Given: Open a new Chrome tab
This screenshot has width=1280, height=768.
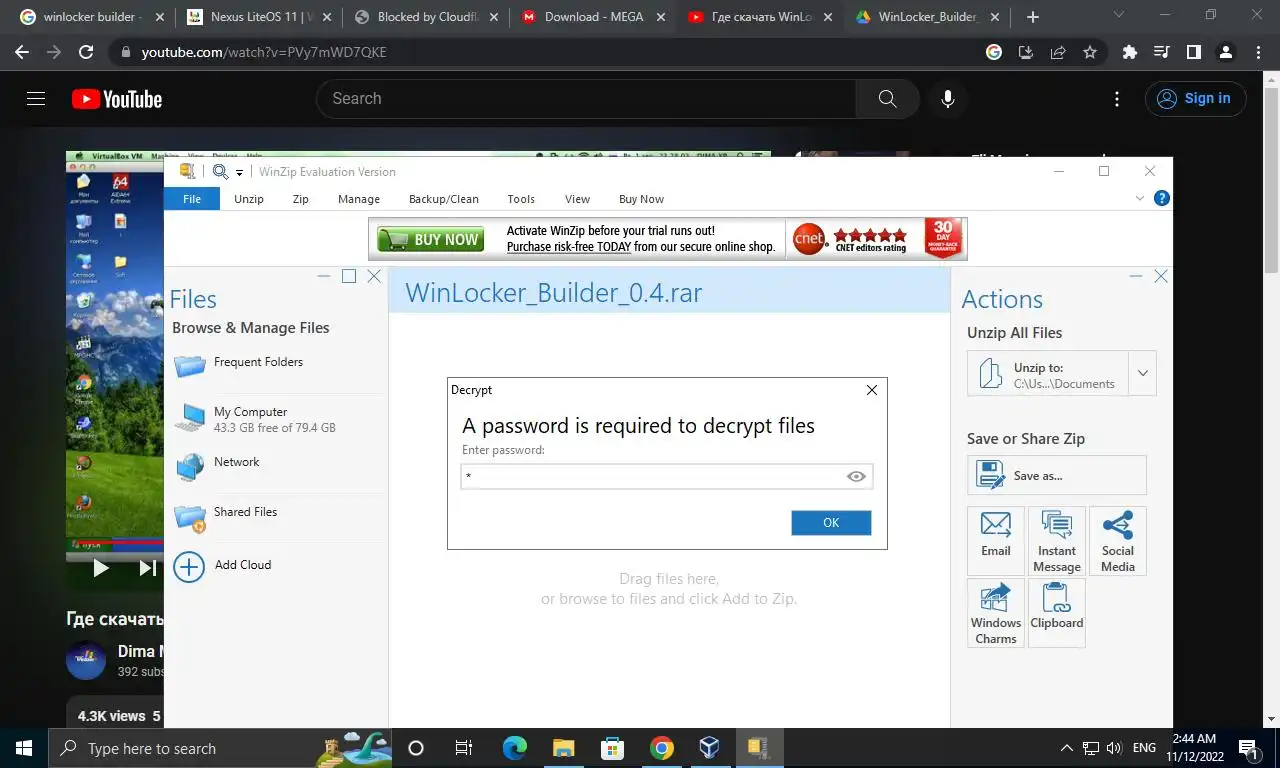Looking at the screenshot, I should click(x=1033, y=17).
